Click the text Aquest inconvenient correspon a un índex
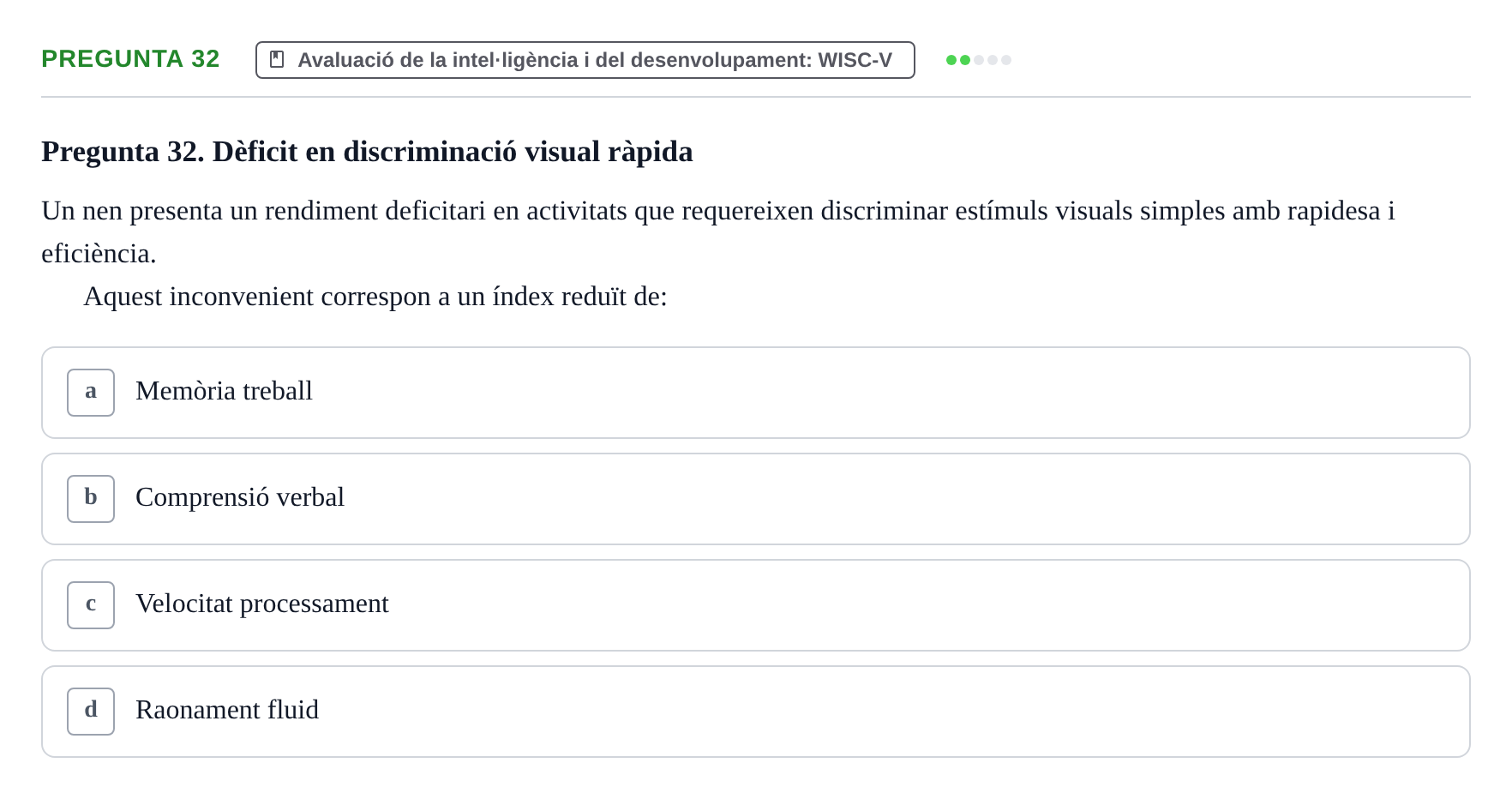This screenshot has height=799, width=1512. pyautogui.click(x=319, y=297)
